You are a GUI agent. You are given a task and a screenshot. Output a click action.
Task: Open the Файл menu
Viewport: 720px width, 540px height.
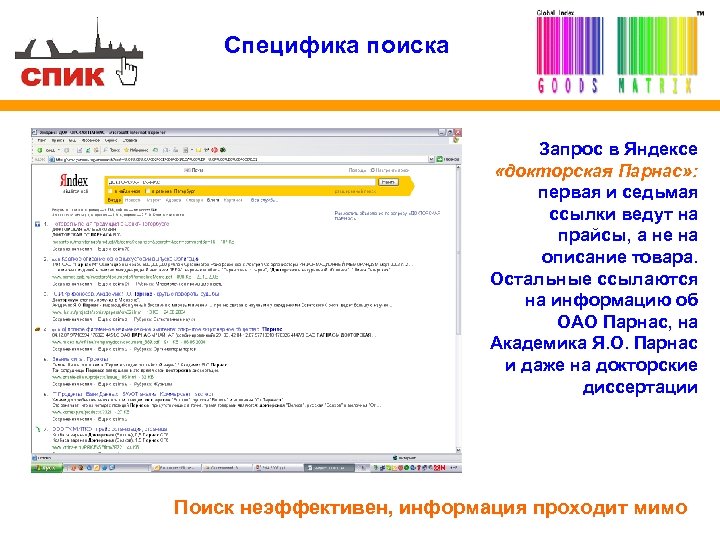click(42, 141)
